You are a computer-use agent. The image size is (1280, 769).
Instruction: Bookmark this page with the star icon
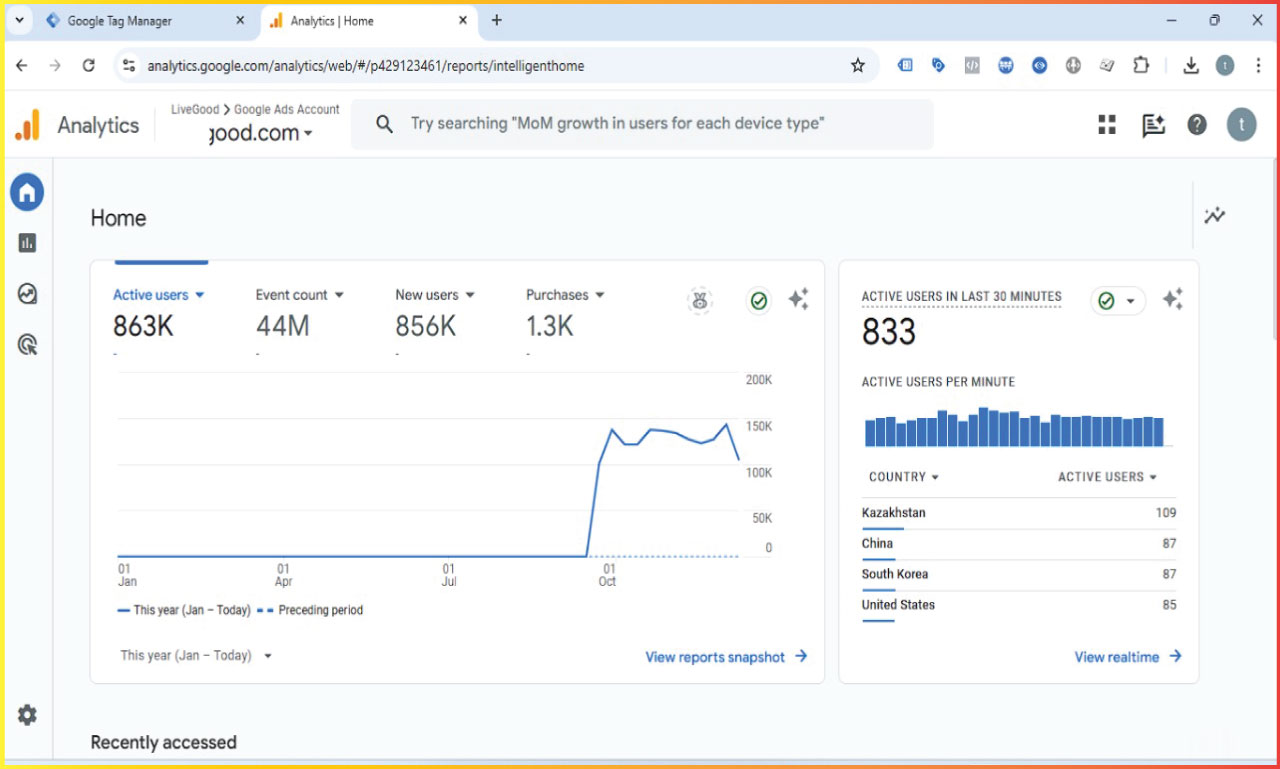[x=857, y=64]
